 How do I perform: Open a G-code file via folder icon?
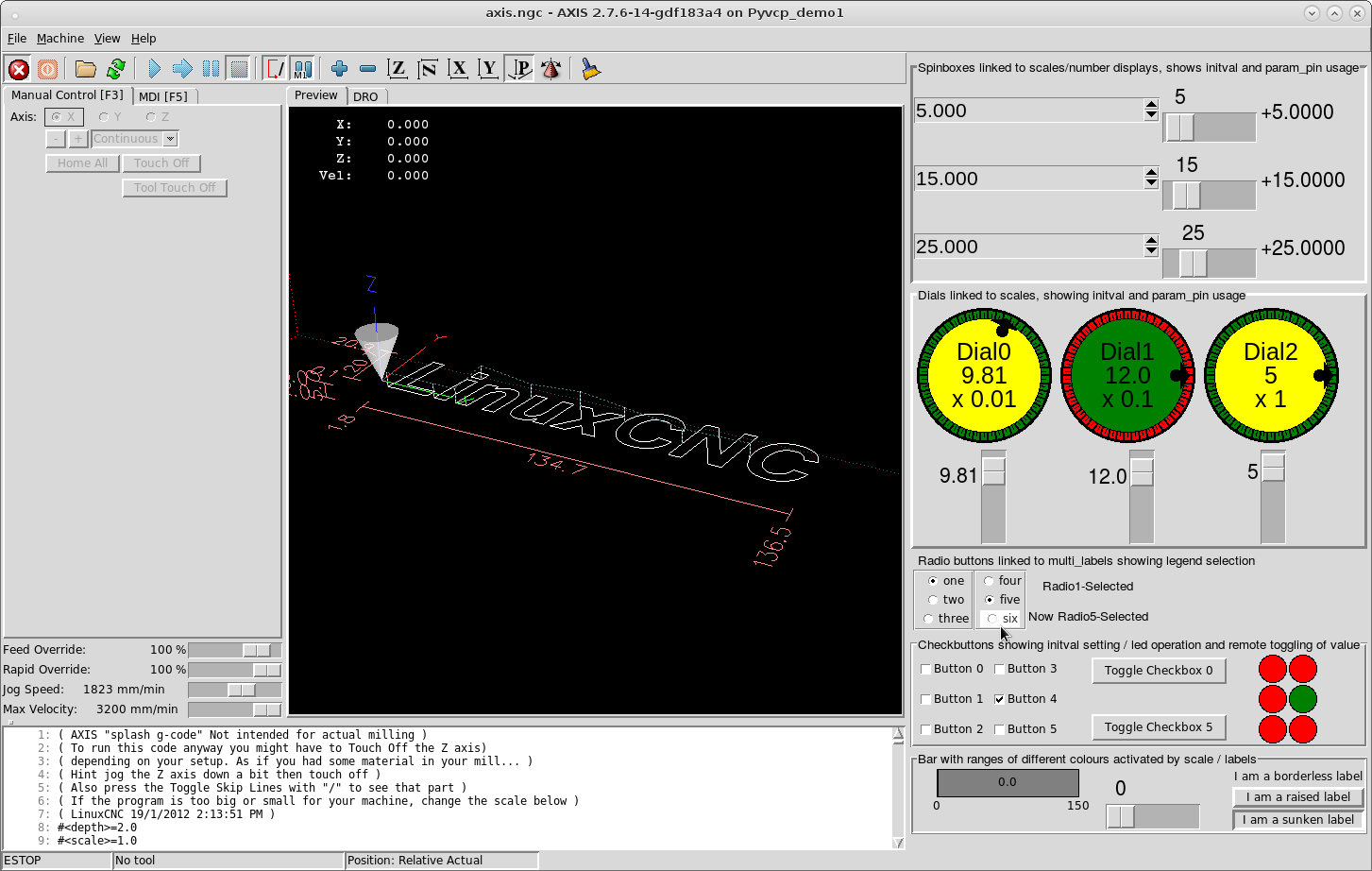[x=86, y=69]
